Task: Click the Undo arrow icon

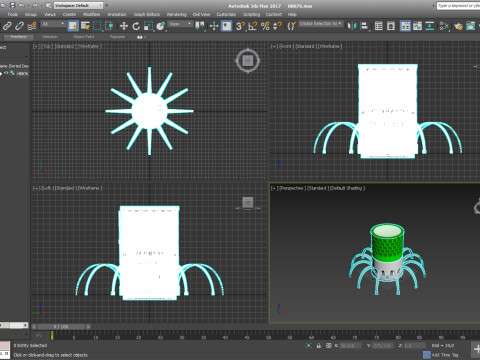Action: tap(21, 5)
